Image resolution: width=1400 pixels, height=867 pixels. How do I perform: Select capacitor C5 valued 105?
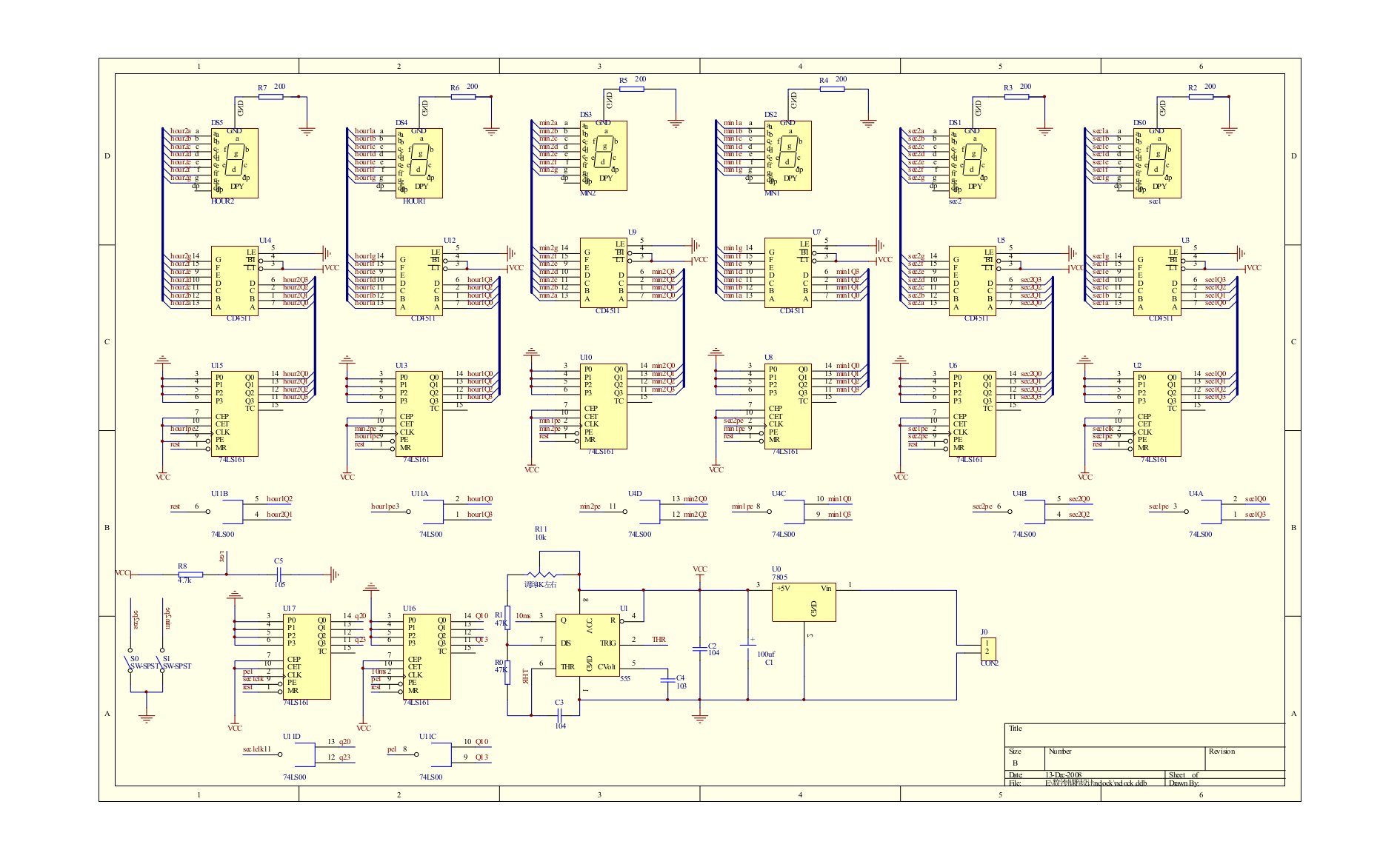pyautogui.click(x=279, y=574)
